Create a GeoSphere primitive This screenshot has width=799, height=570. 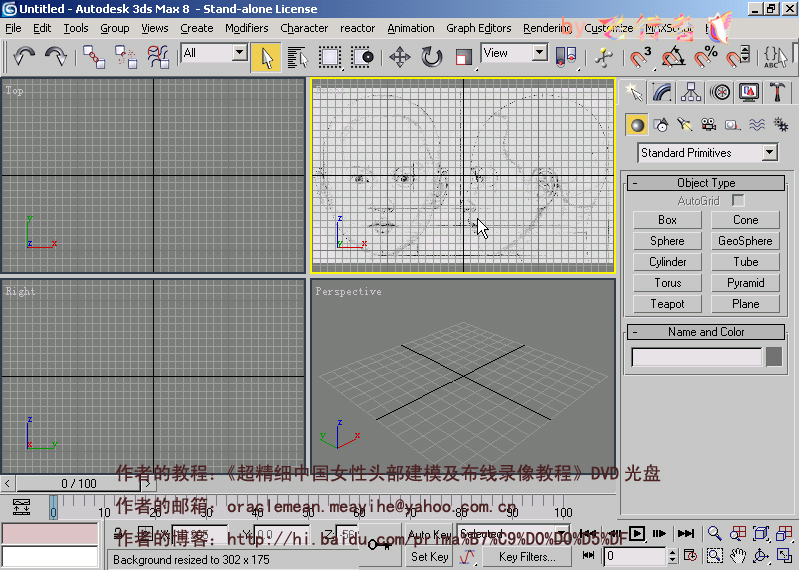click(x=745, y=241)
